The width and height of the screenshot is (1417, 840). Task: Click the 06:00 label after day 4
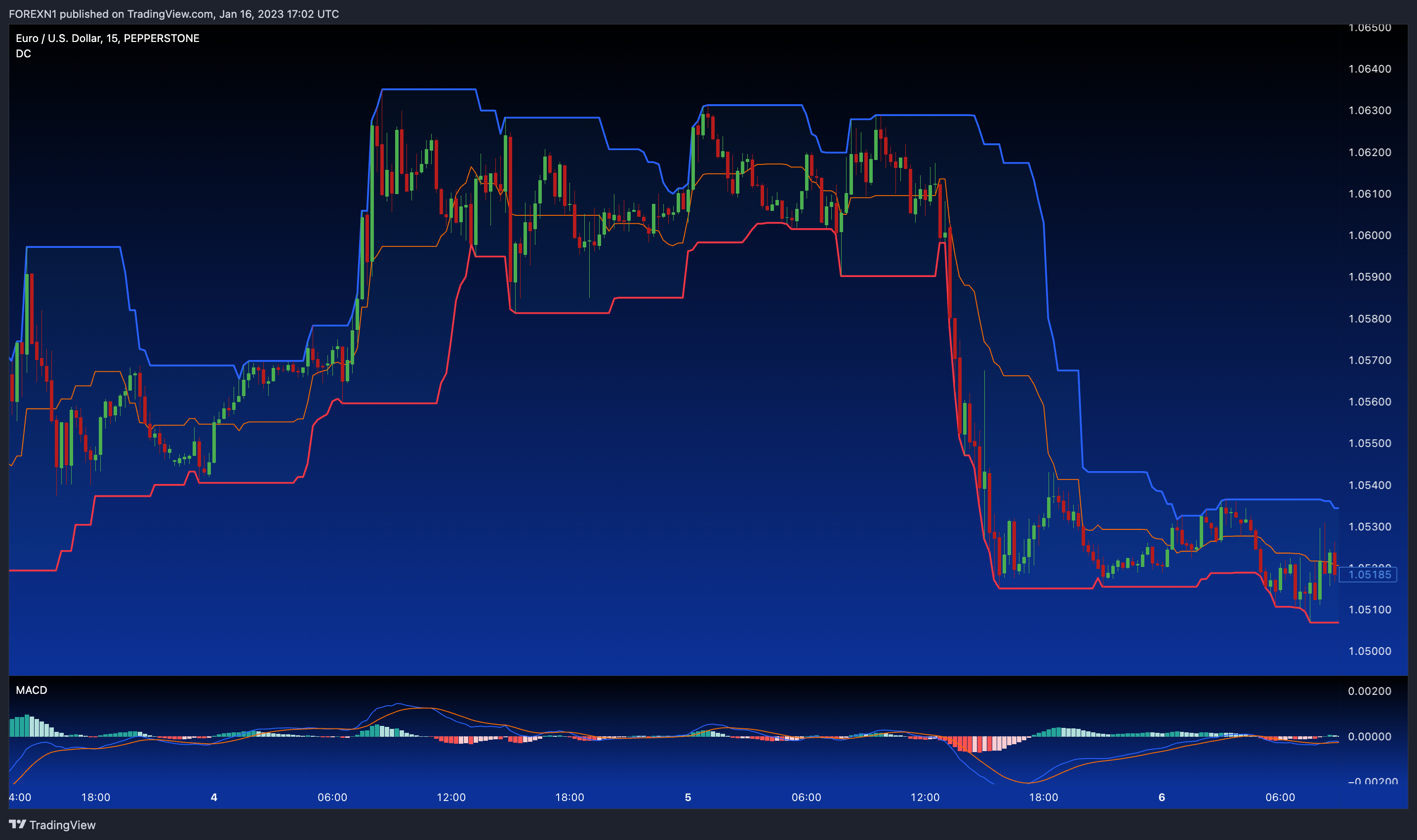pos(332,798)
